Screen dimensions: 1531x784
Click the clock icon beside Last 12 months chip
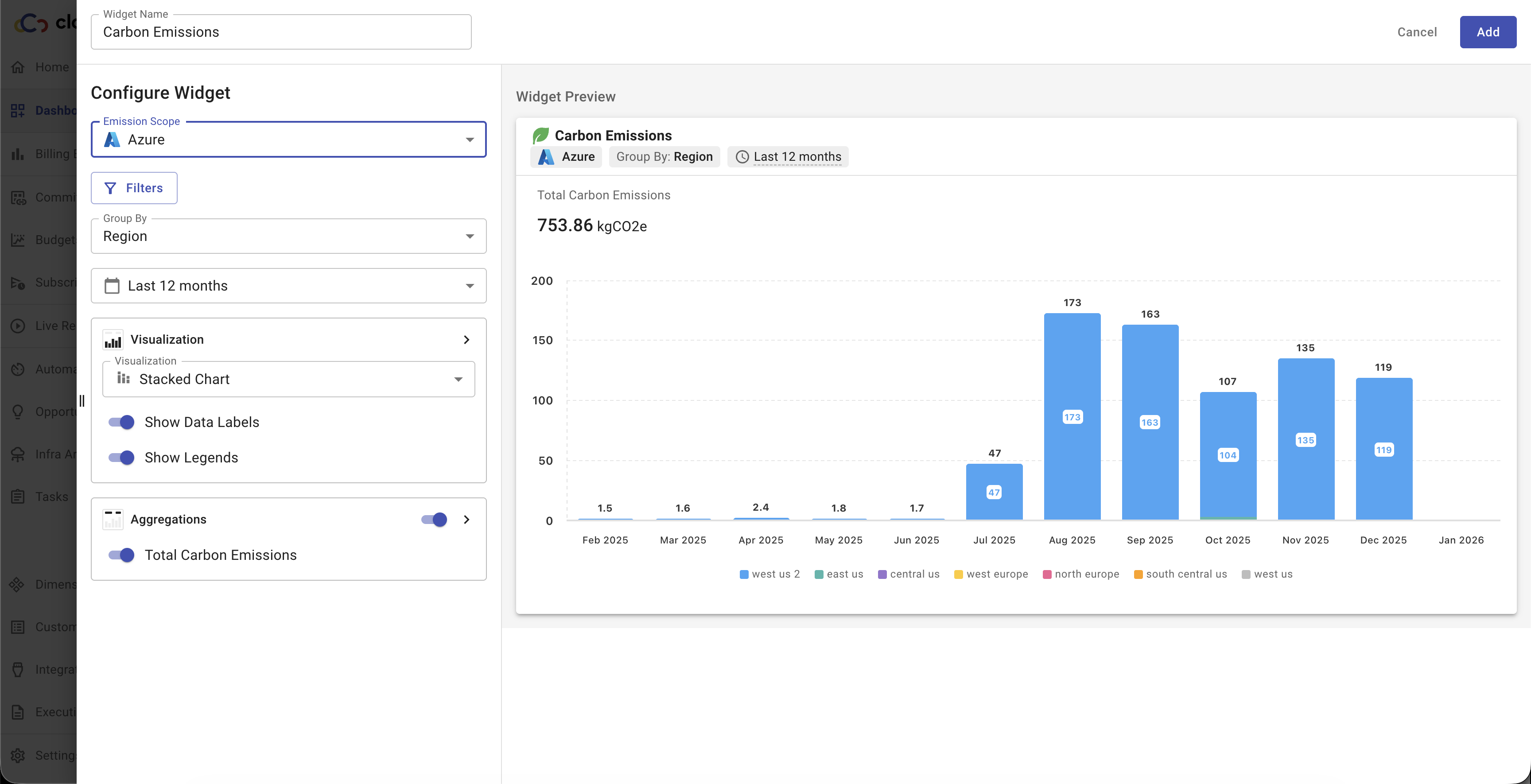742,157
